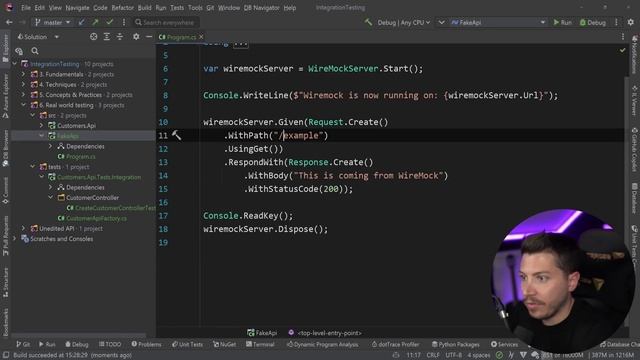Open the Terminal tool window
640x360 pixels.
pyautogui.click(x=260, y=344)
